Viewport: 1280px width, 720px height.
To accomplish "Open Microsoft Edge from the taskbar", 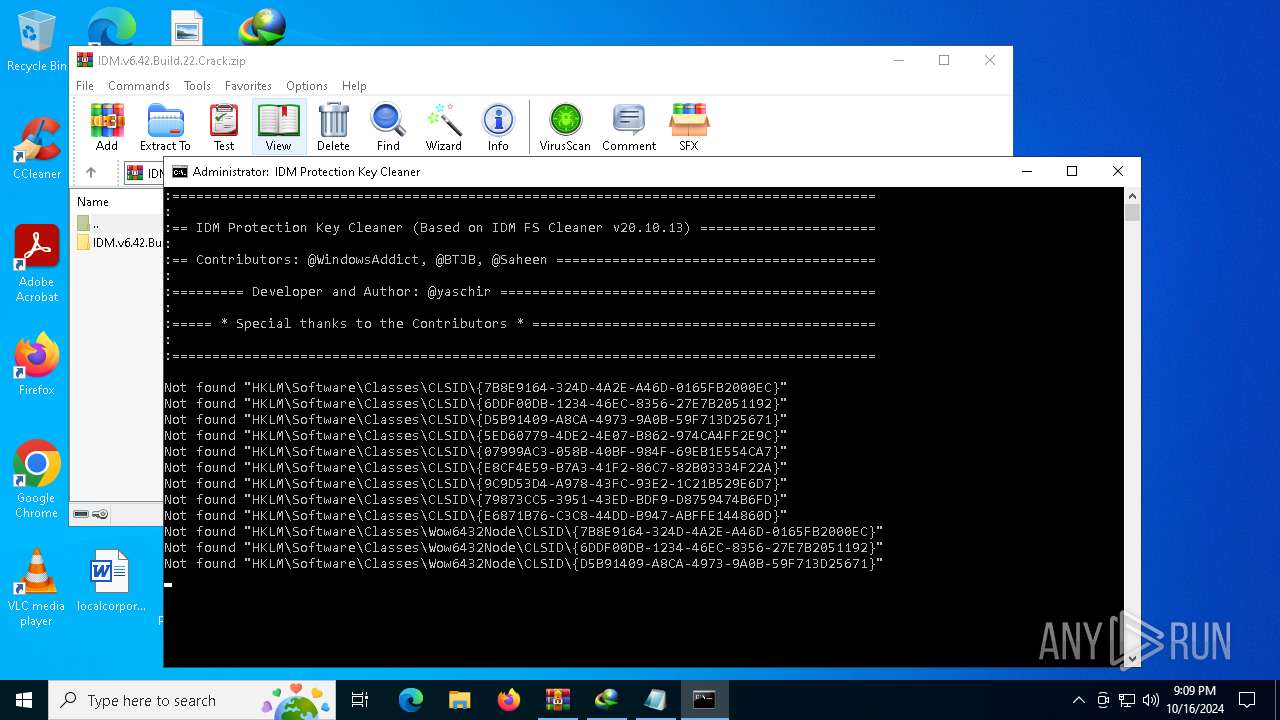I will [x=411, y=700].
